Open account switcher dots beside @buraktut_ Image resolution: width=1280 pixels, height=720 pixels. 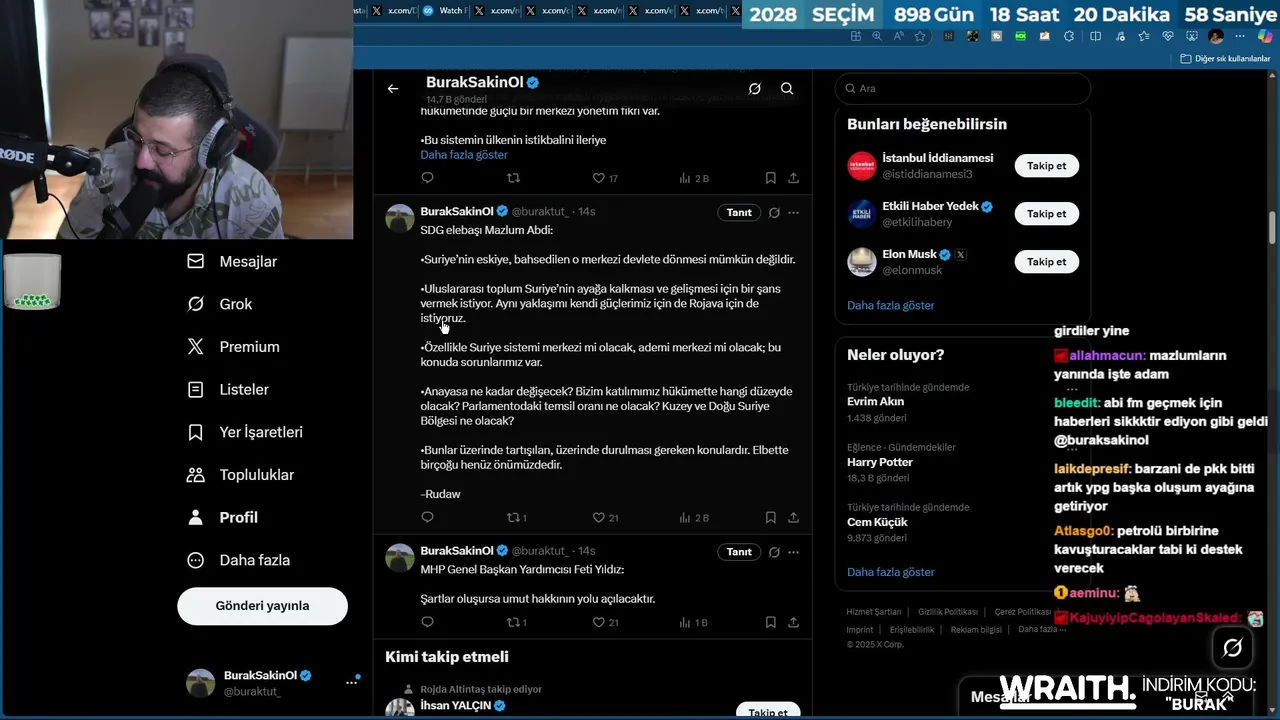[352, 682]
